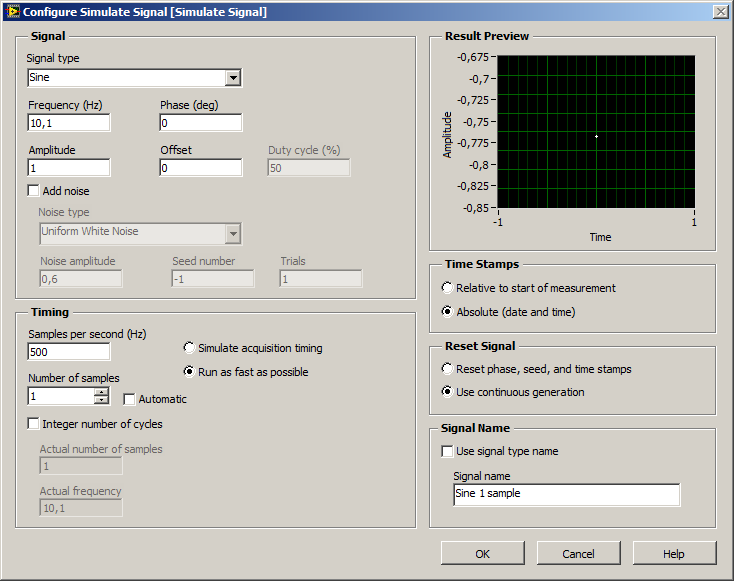Click the Number of samples field
Screen dimensions: 734x581
point(61,397)
